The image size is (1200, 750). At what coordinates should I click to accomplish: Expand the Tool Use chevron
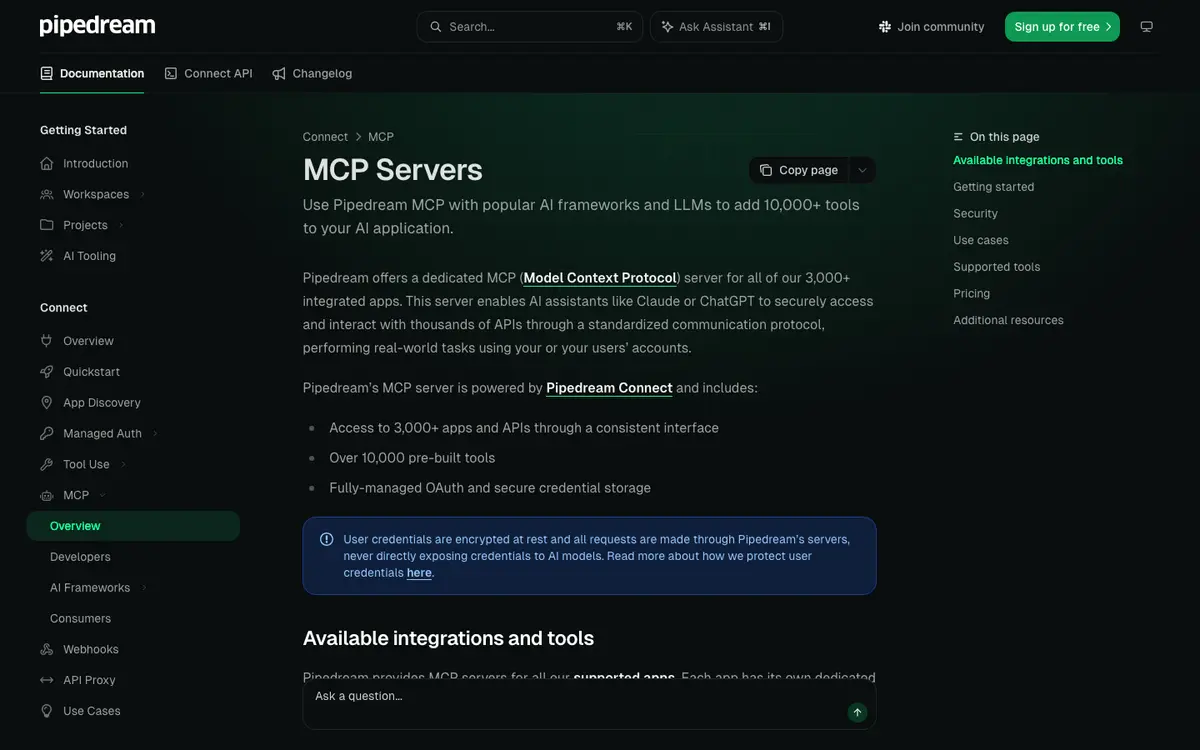click(122, 464)
